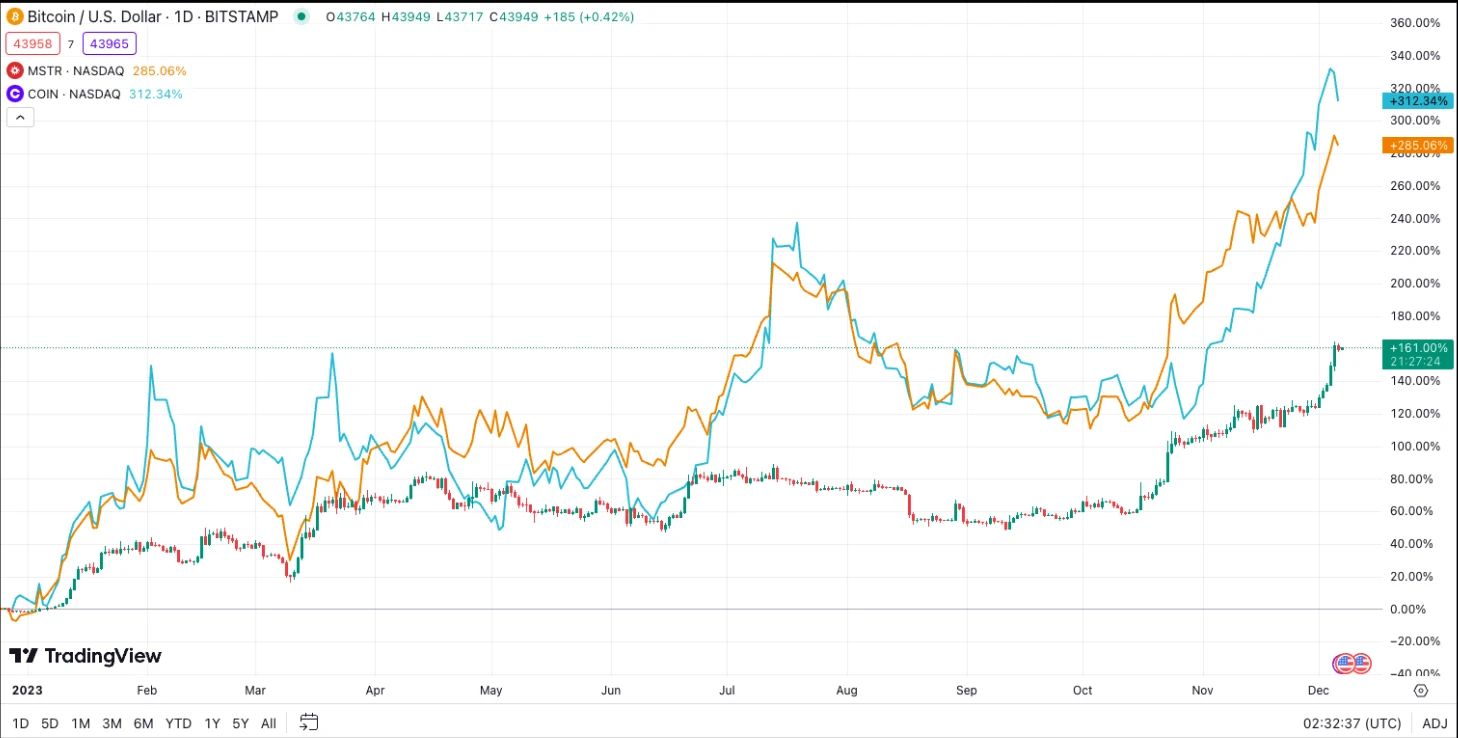
Task: Click the 260.00% price axis label
Action: pyautogui.click(x=1415, y=186)
